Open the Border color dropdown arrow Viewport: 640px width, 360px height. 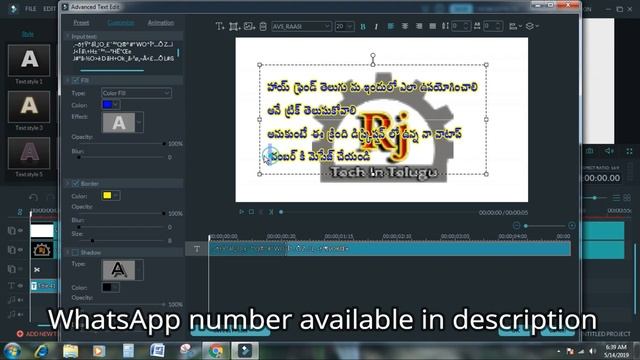pyautogui.click(x=116, y=196)
